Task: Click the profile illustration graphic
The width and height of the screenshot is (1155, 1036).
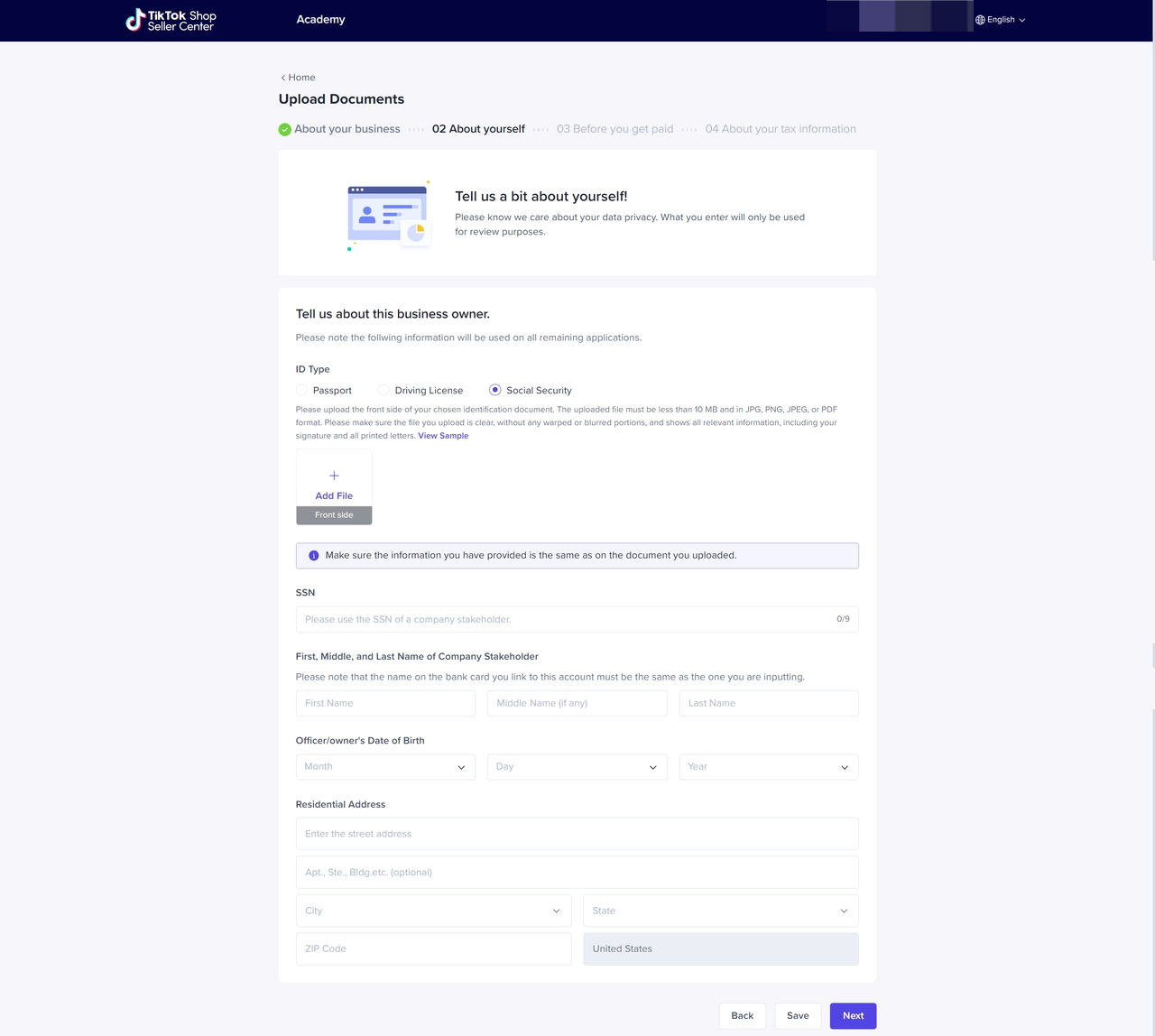Action: pyautogui.click(x=389, y=217)
